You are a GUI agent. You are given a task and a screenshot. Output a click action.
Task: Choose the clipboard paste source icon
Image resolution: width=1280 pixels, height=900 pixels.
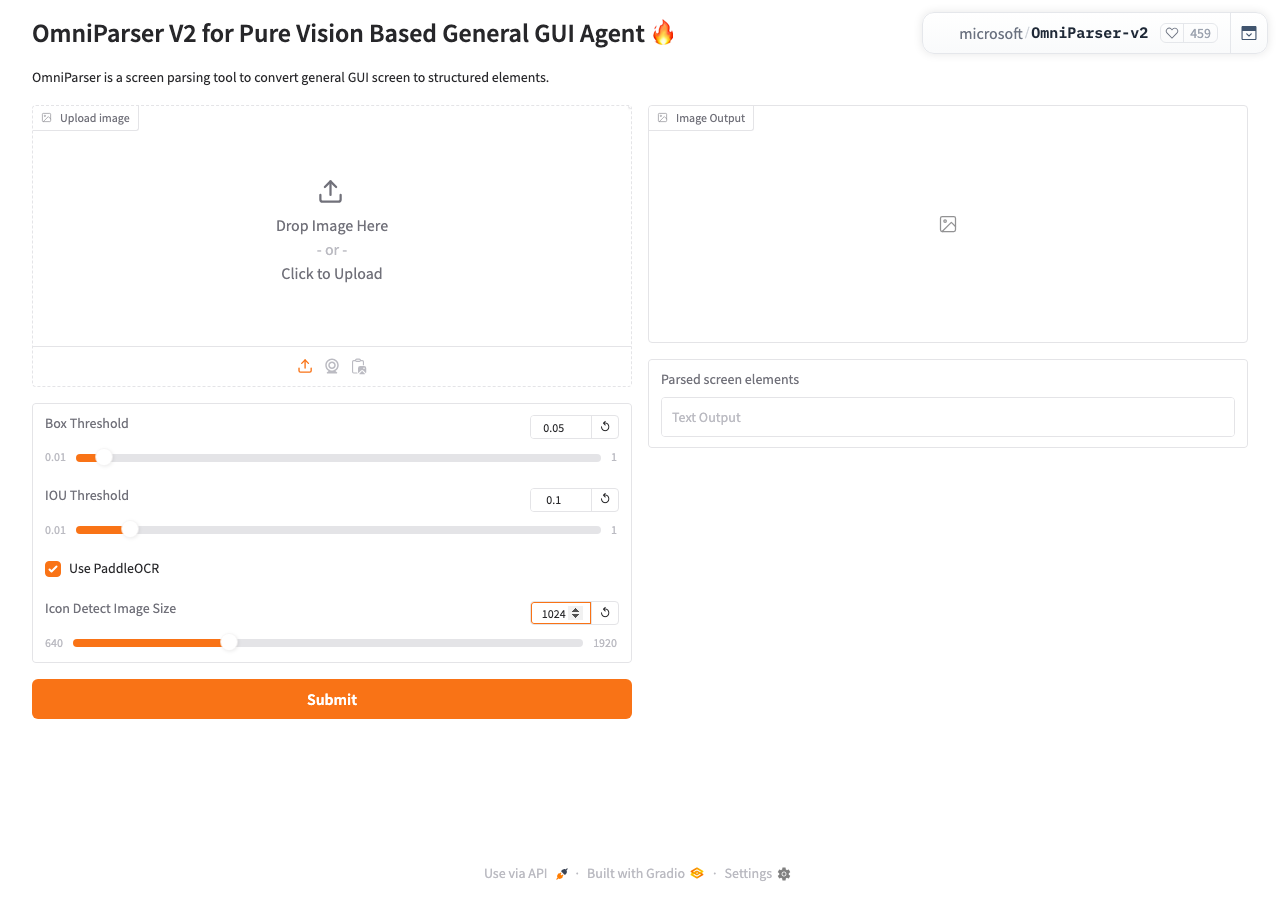359,367
